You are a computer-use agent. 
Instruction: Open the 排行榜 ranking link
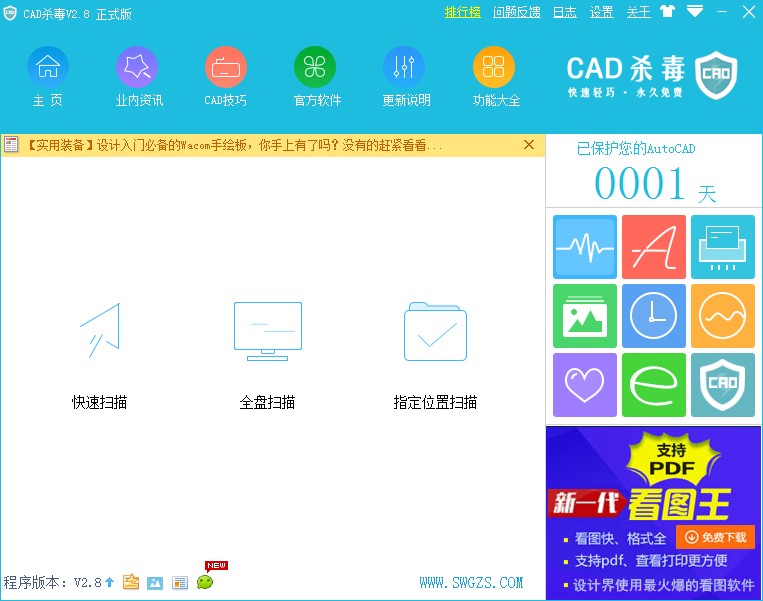point(462,12)
